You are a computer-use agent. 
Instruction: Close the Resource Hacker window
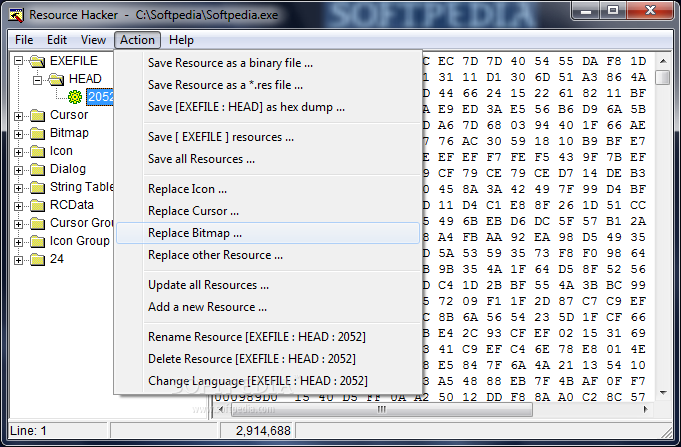point(650,11)
